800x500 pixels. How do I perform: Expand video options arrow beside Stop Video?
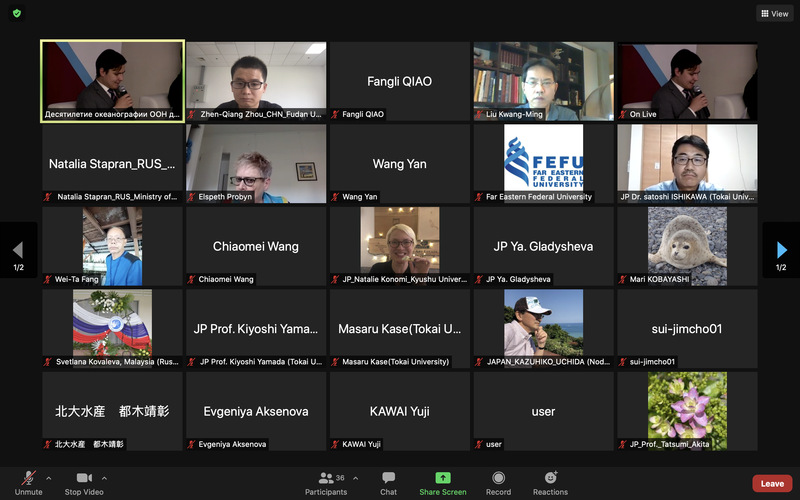tap(104, 477)
